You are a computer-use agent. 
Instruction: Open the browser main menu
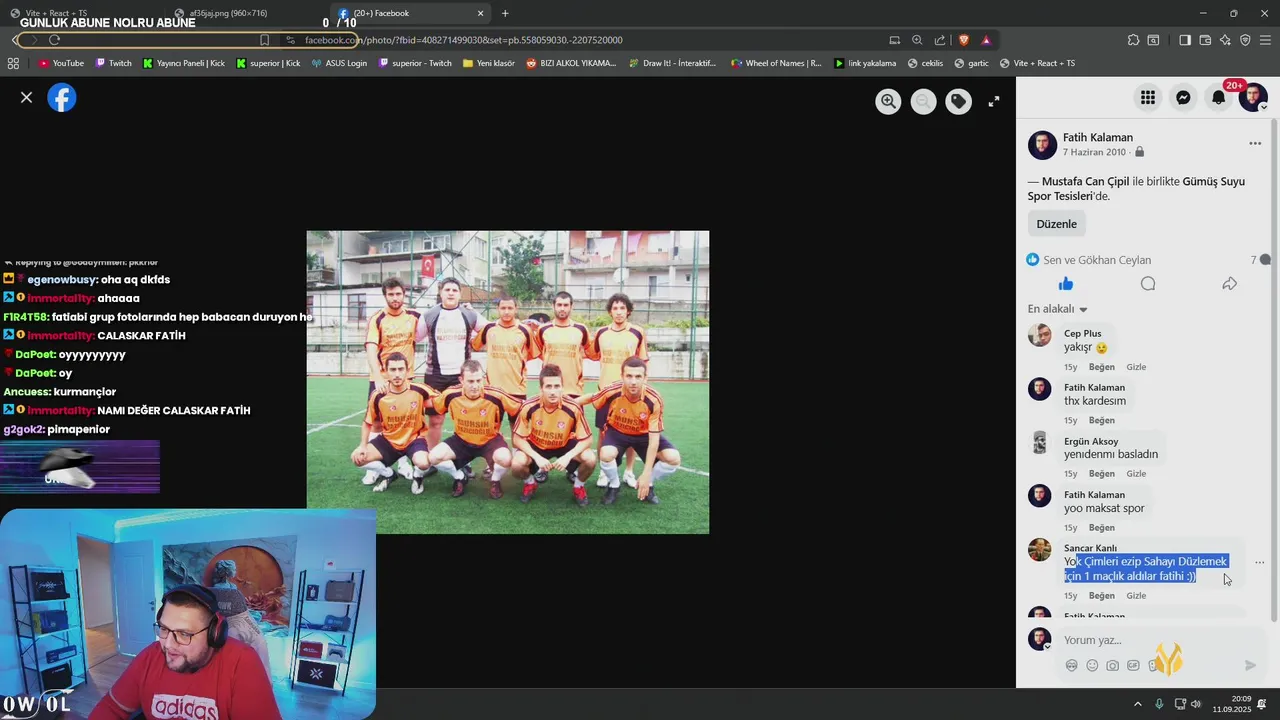pyautogui.click(x=1266, y=40)
